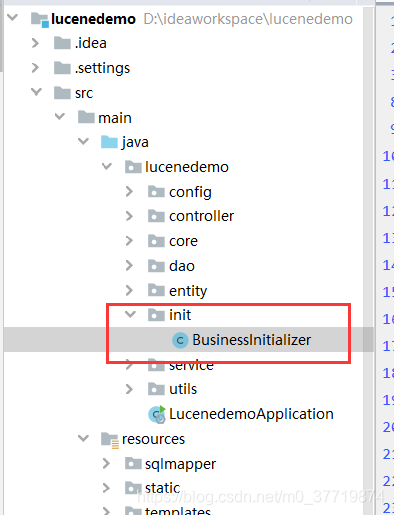Expand the utils package chevron

129,389
